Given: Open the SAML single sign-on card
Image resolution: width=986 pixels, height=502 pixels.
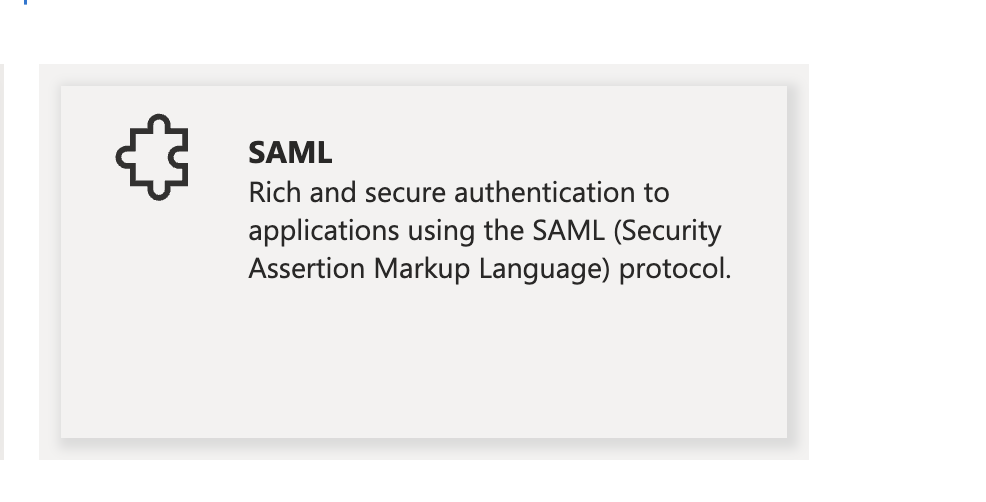Looking at the screenshot, I should 424,261.
